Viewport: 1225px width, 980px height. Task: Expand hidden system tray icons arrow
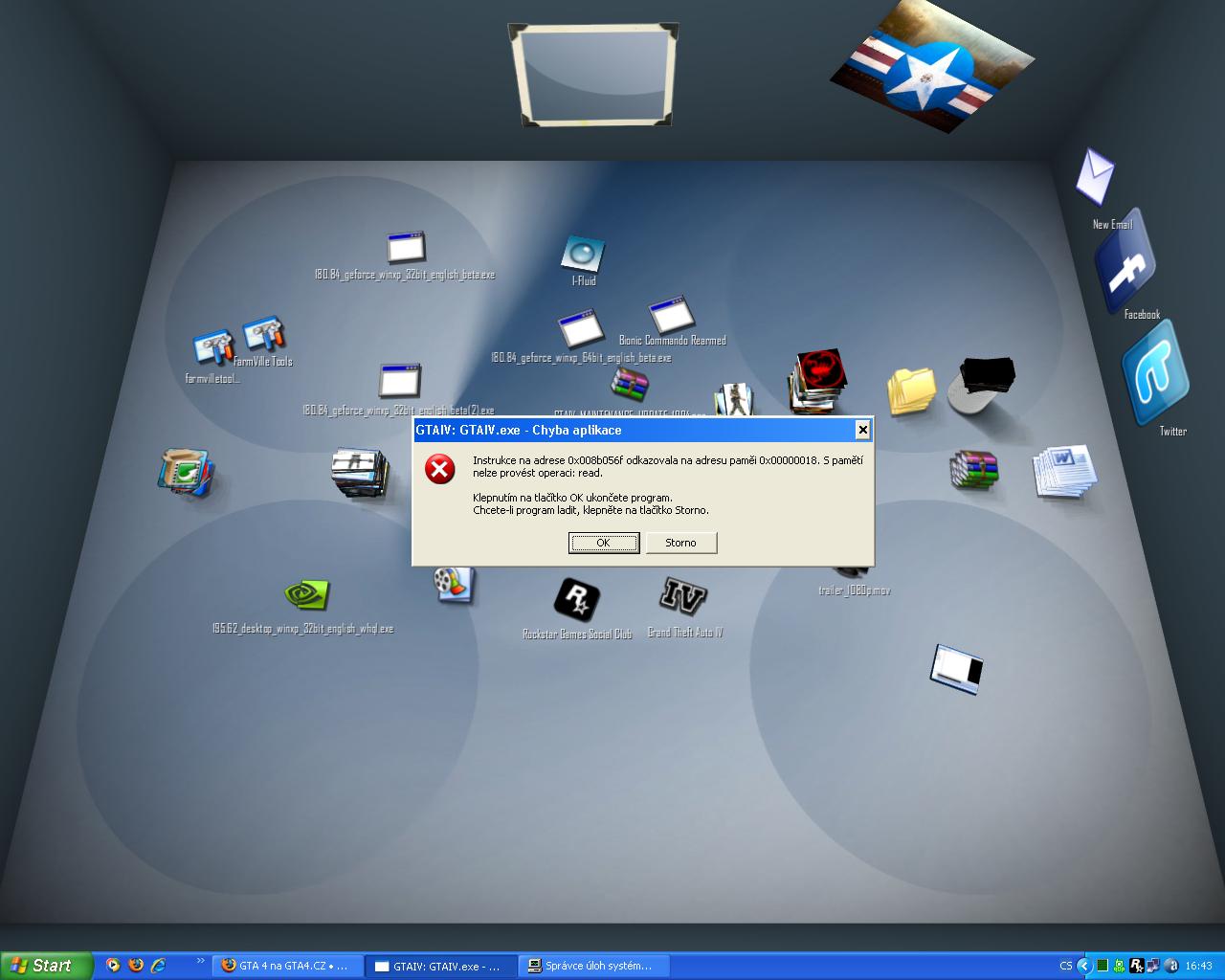[x=1084, y=966]
